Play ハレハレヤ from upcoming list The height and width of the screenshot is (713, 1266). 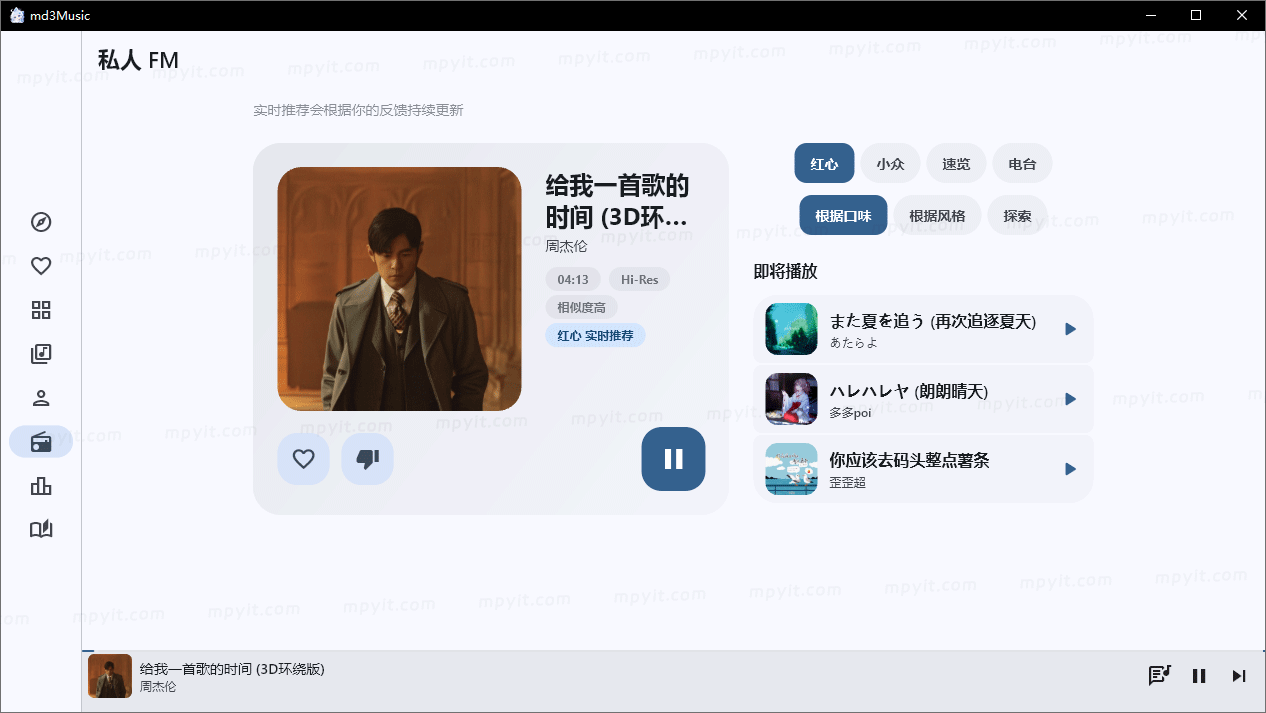click(1070, 399)
